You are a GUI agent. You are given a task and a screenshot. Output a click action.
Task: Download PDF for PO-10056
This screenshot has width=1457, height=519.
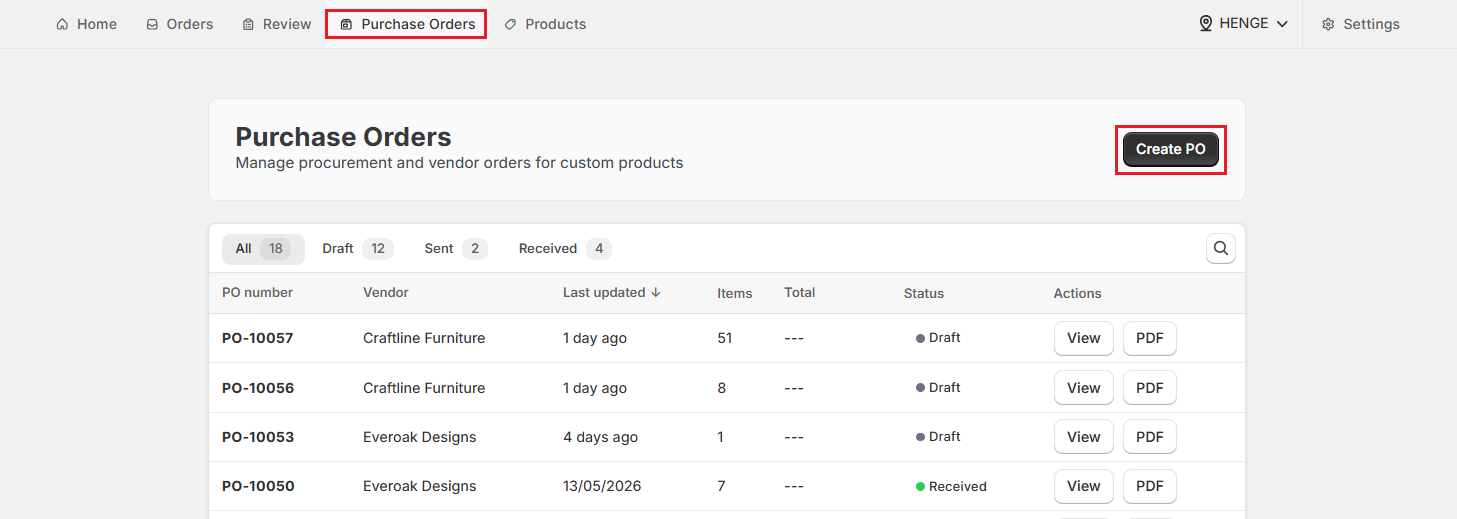point(1150,388)
